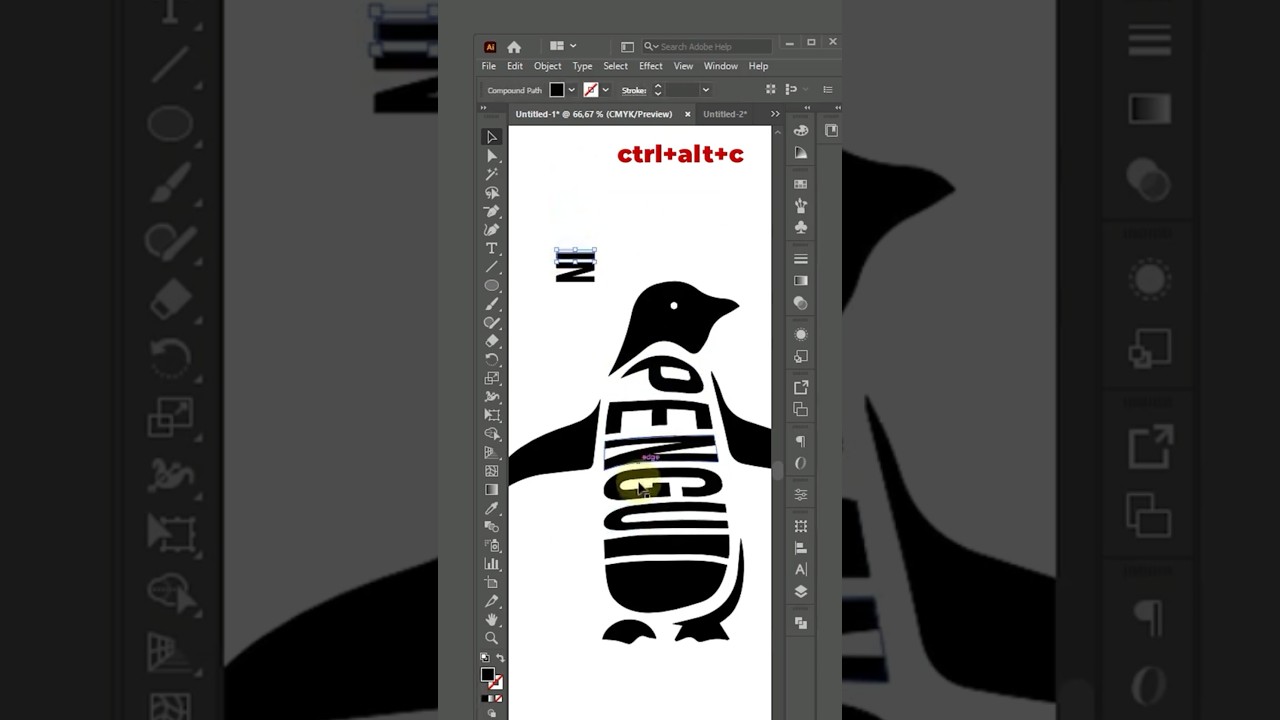
Task: Select the Selection tool (black arrow)
Action: [492, 137]
